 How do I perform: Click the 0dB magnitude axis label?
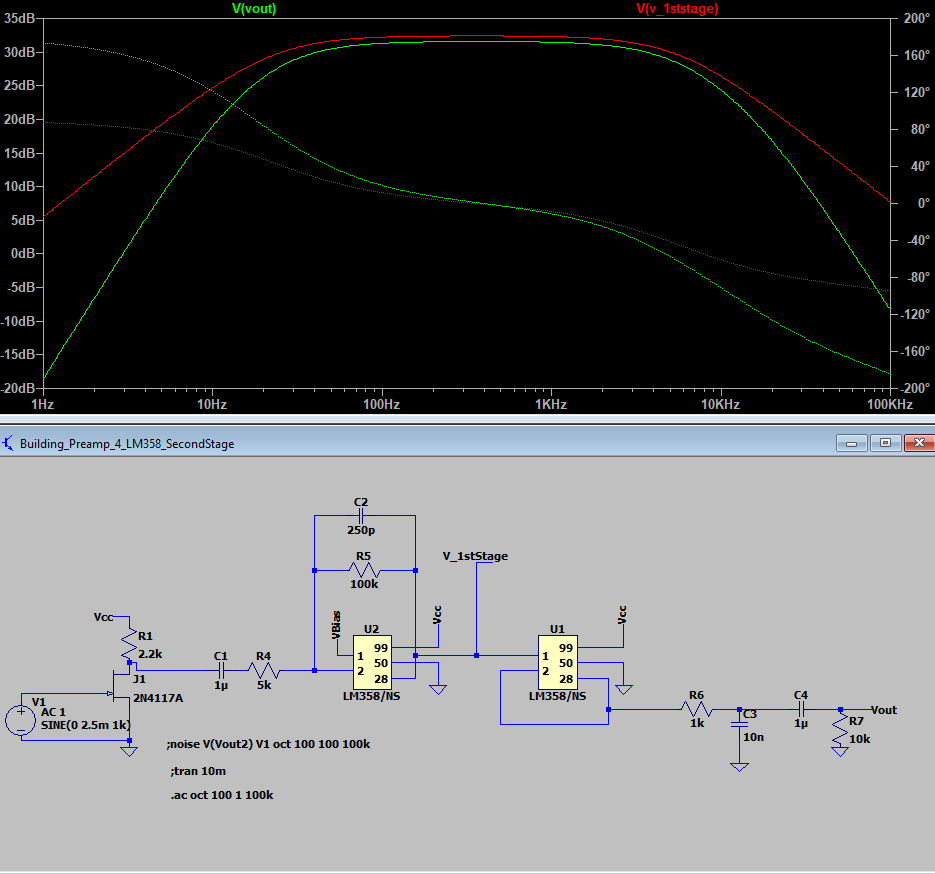23,253
